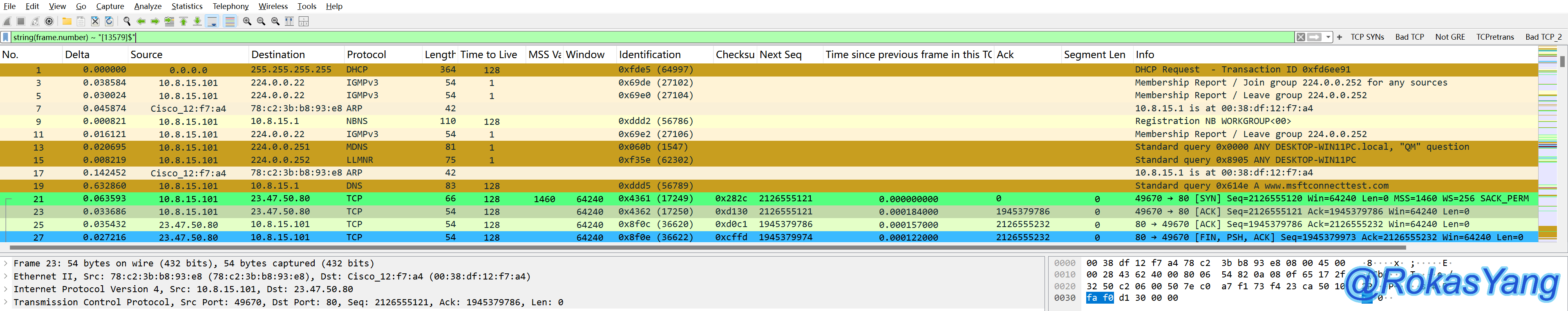Toggle auto-scroll during live capture
The image size is (1568, 311).
[212, 21]
